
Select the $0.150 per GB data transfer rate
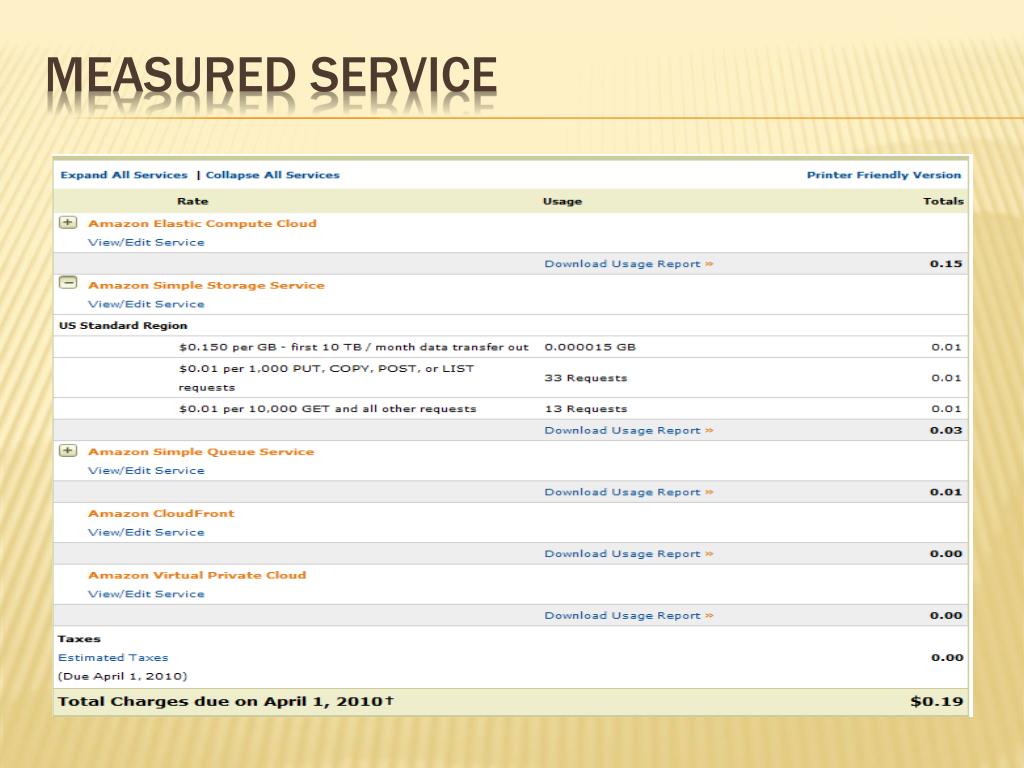click(x=353, y=347)
